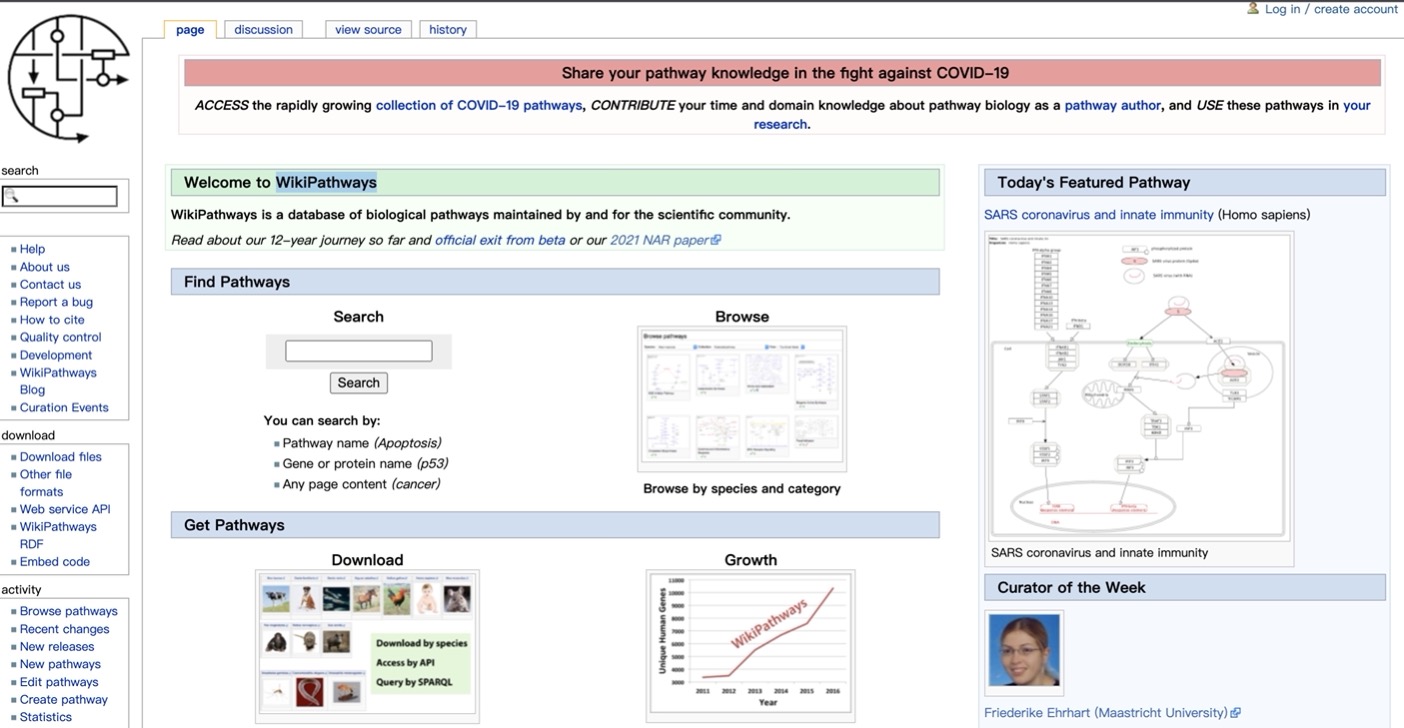Open Quality control link
The image size is (1404, 728).
point(61,337)
